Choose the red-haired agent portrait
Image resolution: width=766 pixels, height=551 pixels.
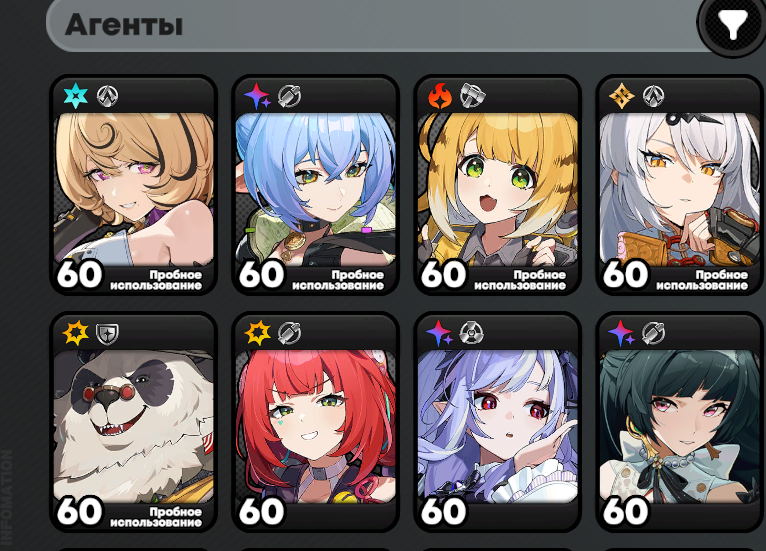[x=316, y=426]
